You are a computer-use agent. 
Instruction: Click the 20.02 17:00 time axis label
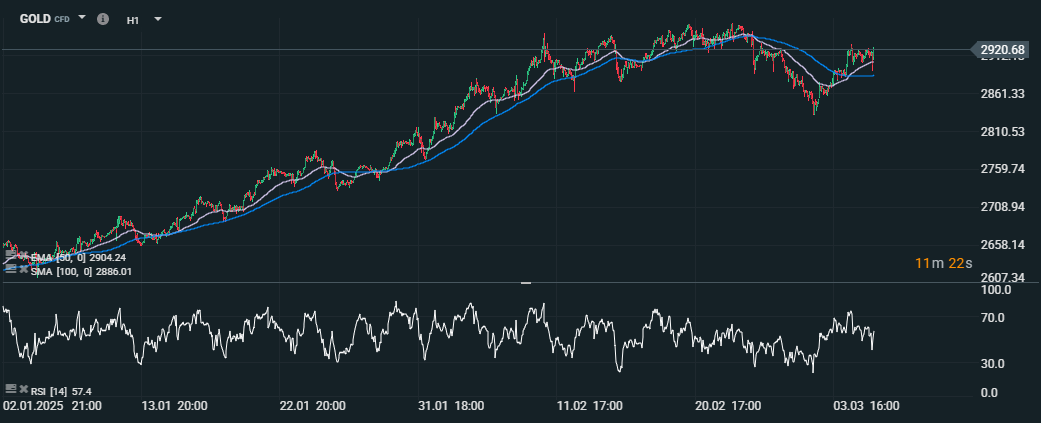tap(727, 406)
